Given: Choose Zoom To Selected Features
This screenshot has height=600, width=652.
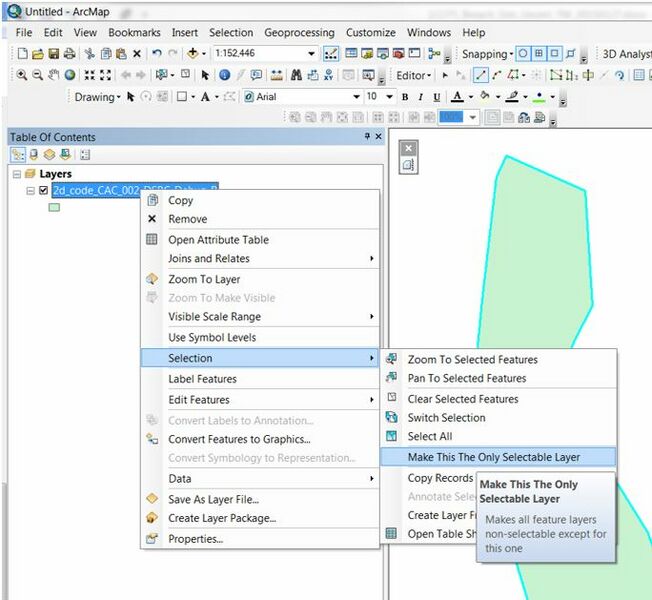Looking at the screenshot, I should [498, 359].
